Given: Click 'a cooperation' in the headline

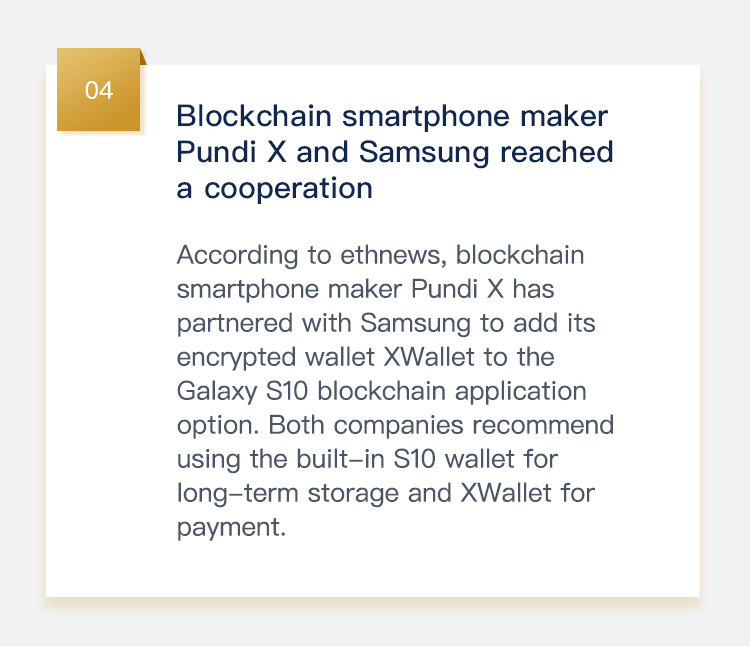Looking at the screenshot, I should coord(274,188).
